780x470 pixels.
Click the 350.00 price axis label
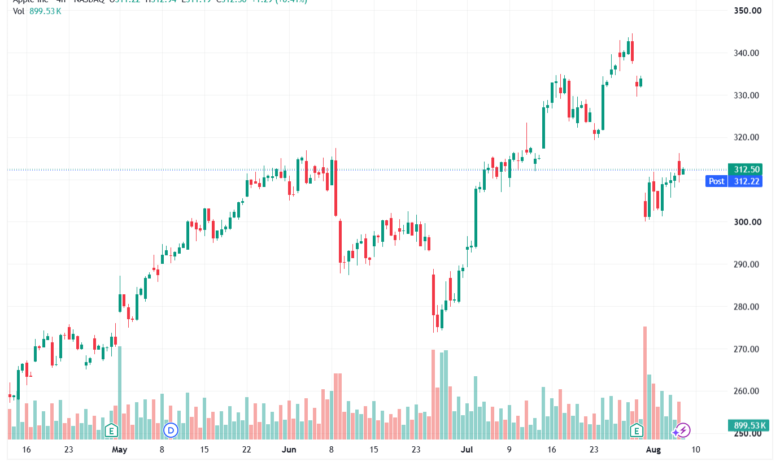pyautogui.click(x=747, y=10)
